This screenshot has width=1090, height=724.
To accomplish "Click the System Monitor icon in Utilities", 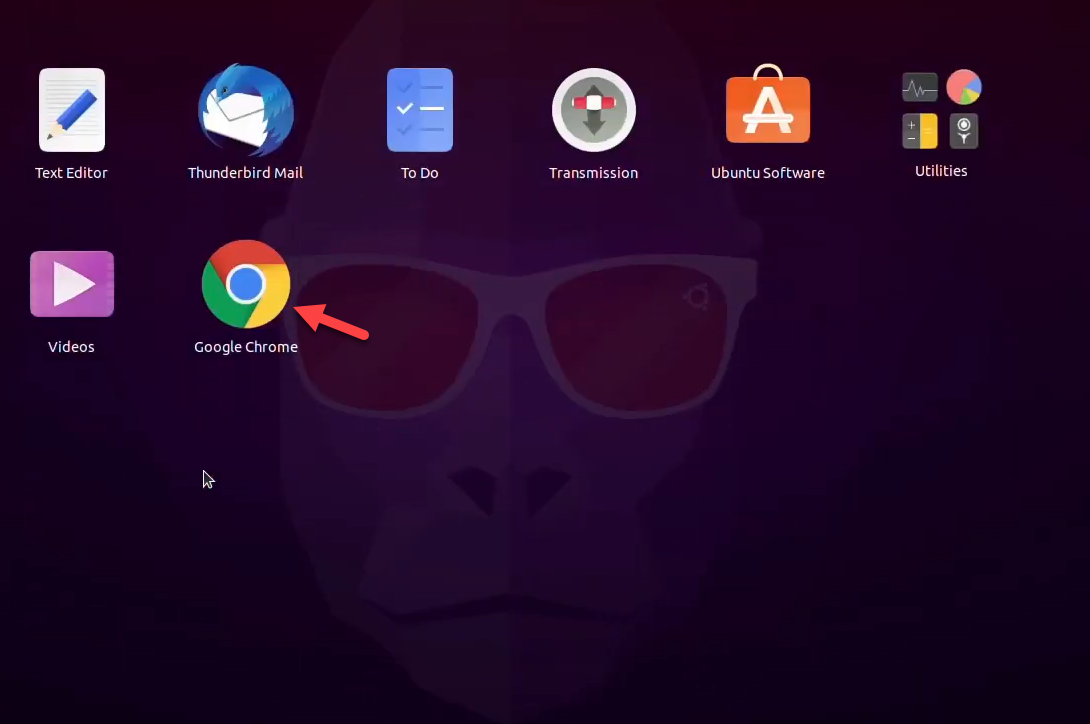I will (x=920, y=88).
